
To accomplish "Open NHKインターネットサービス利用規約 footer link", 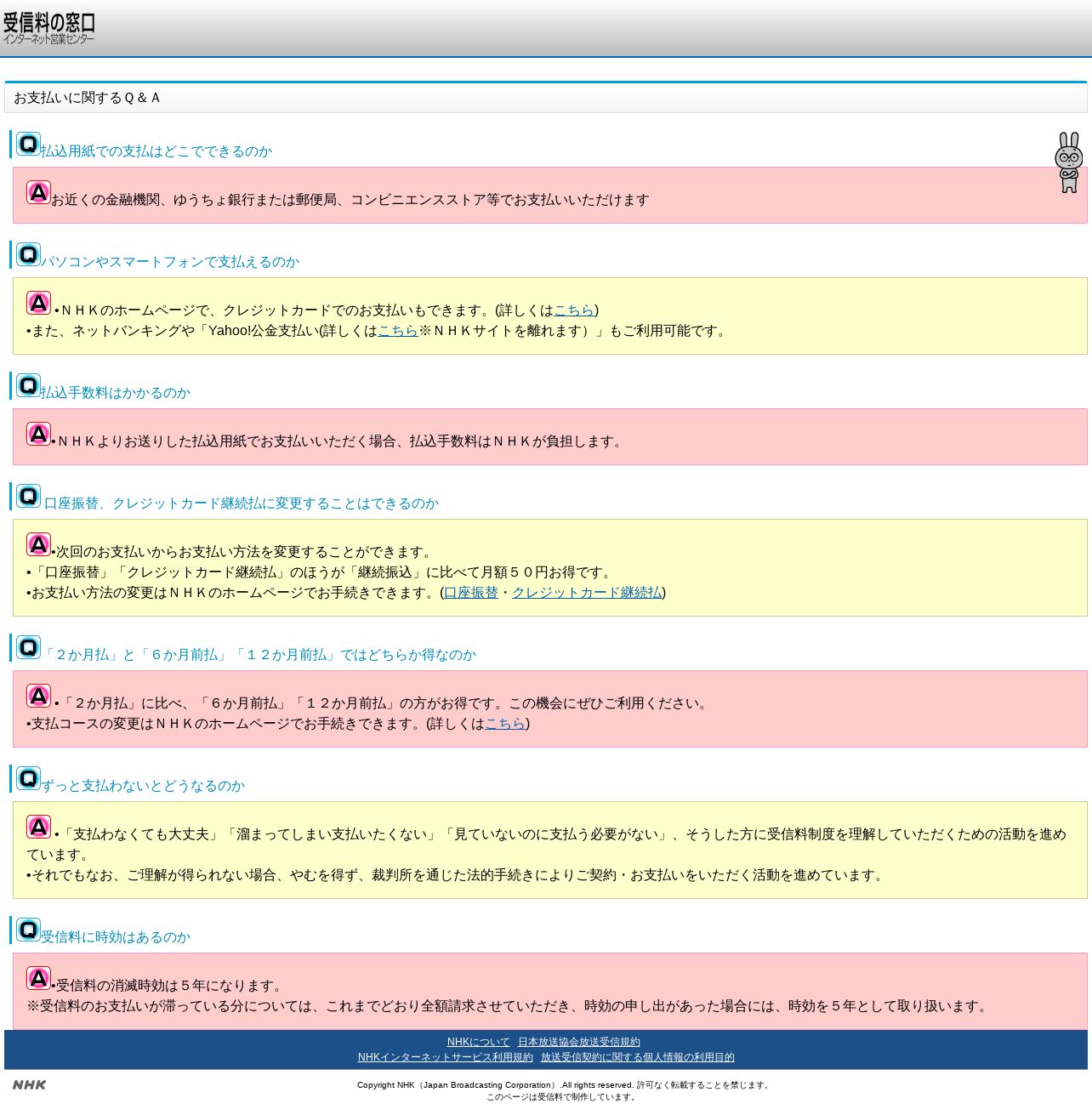I will pyautogui.click(x=446, y=1057).
